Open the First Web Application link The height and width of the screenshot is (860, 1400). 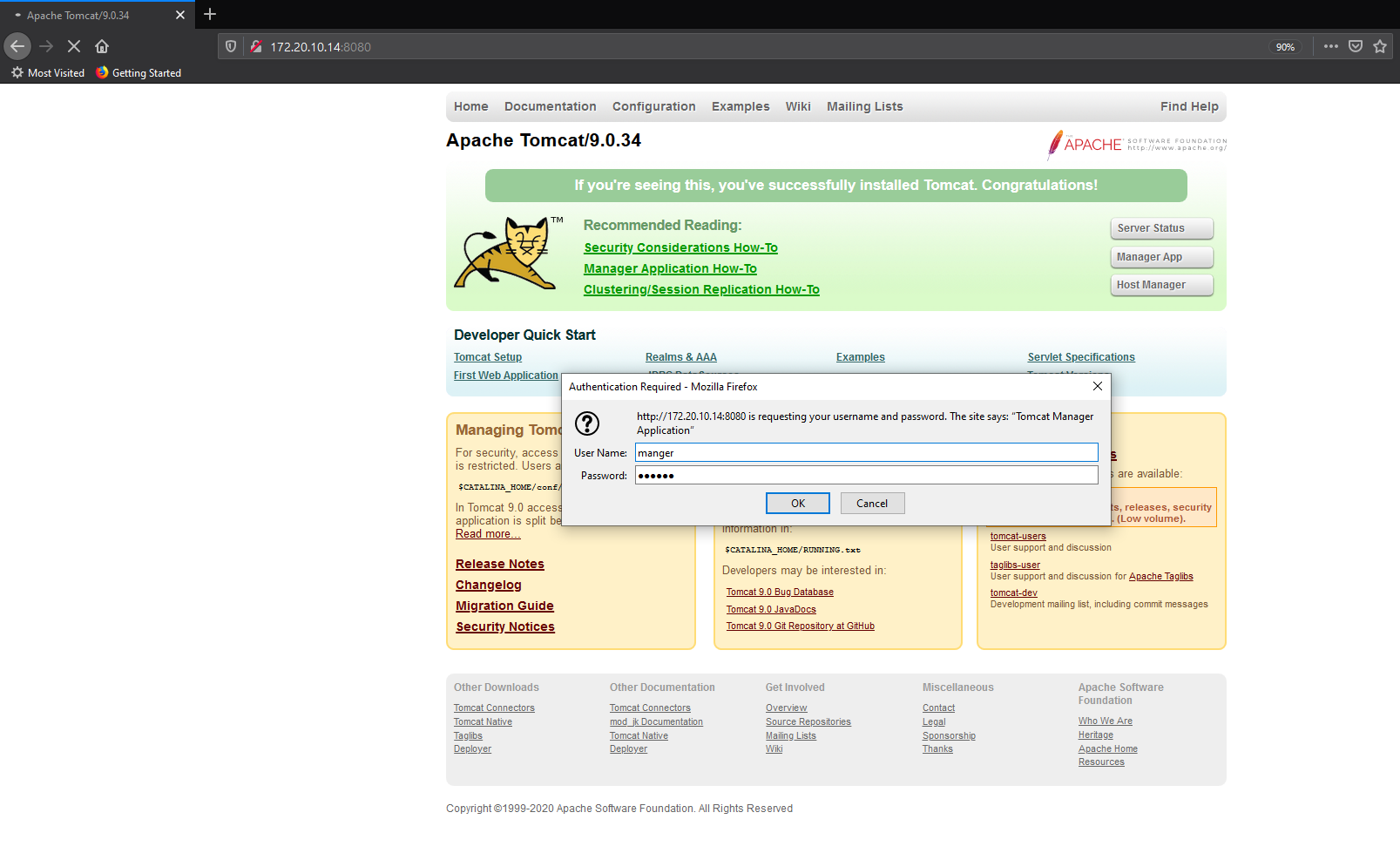(x=506, y=376)
